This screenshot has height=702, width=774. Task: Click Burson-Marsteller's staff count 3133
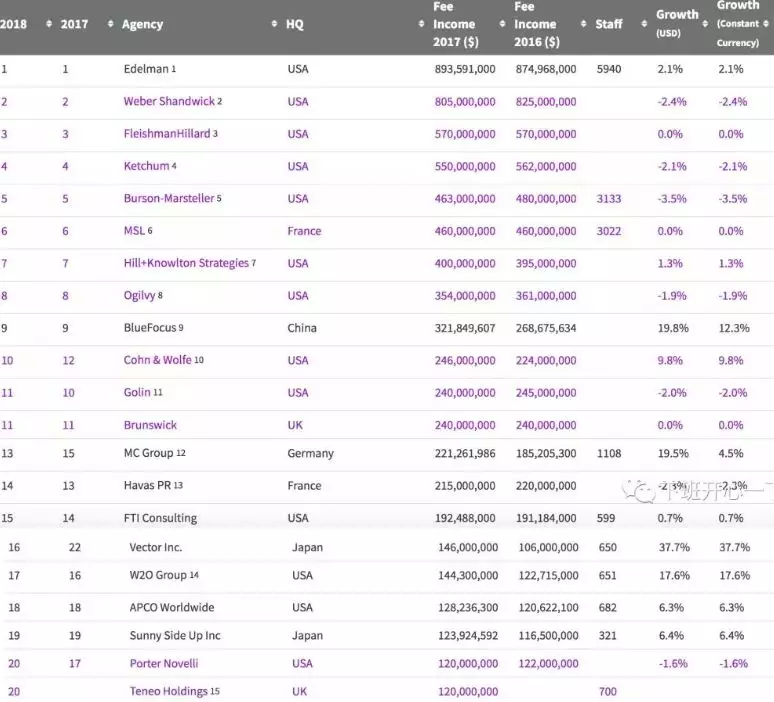pyautogui.click(x=609, y=198)
